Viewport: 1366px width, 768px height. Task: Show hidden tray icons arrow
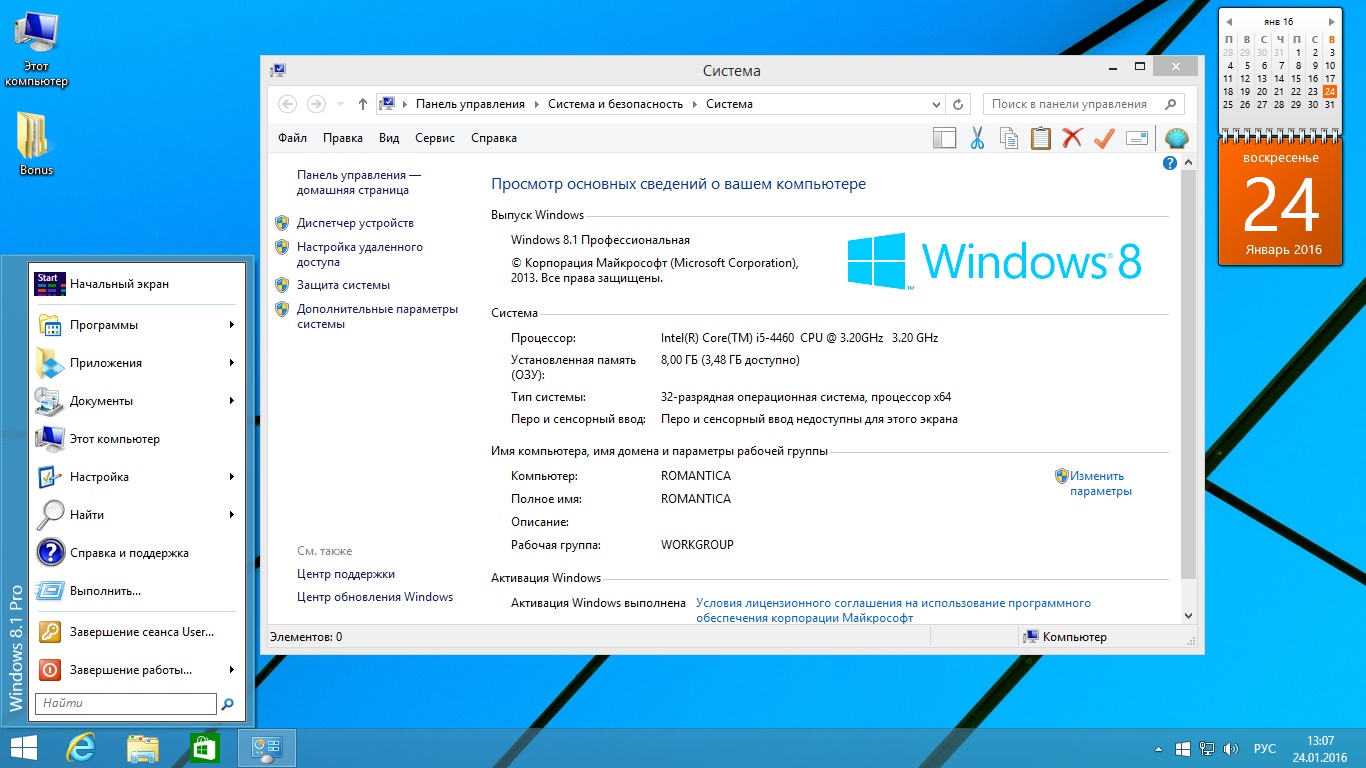pyautogui.click(x=1158, y=749)
